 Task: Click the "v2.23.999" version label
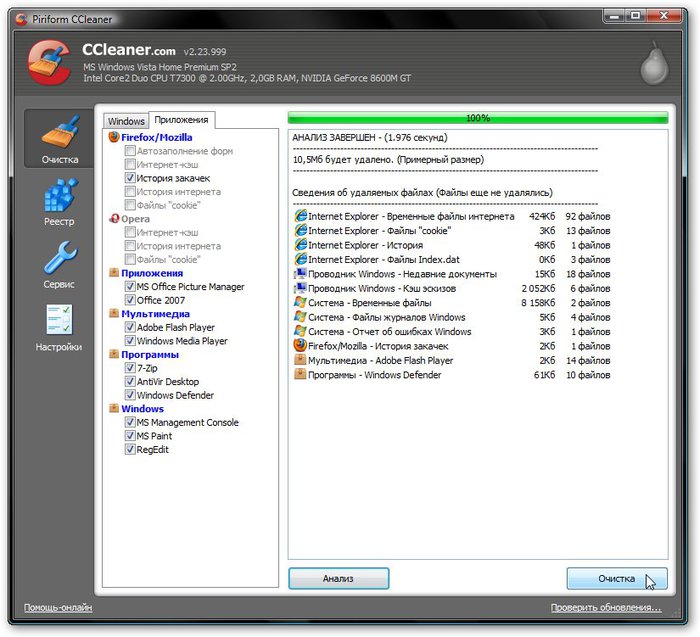coord(205,52)
